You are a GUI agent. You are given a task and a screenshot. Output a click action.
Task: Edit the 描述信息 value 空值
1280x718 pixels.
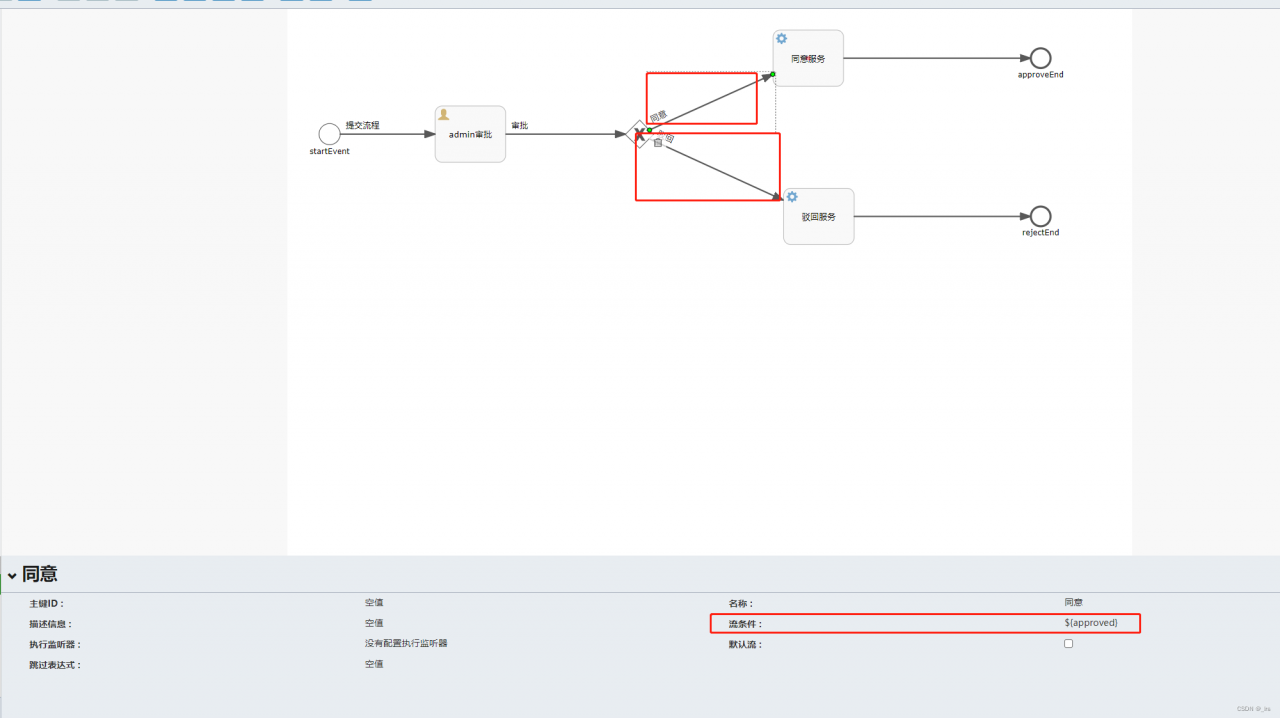click(x=374, y=623)
